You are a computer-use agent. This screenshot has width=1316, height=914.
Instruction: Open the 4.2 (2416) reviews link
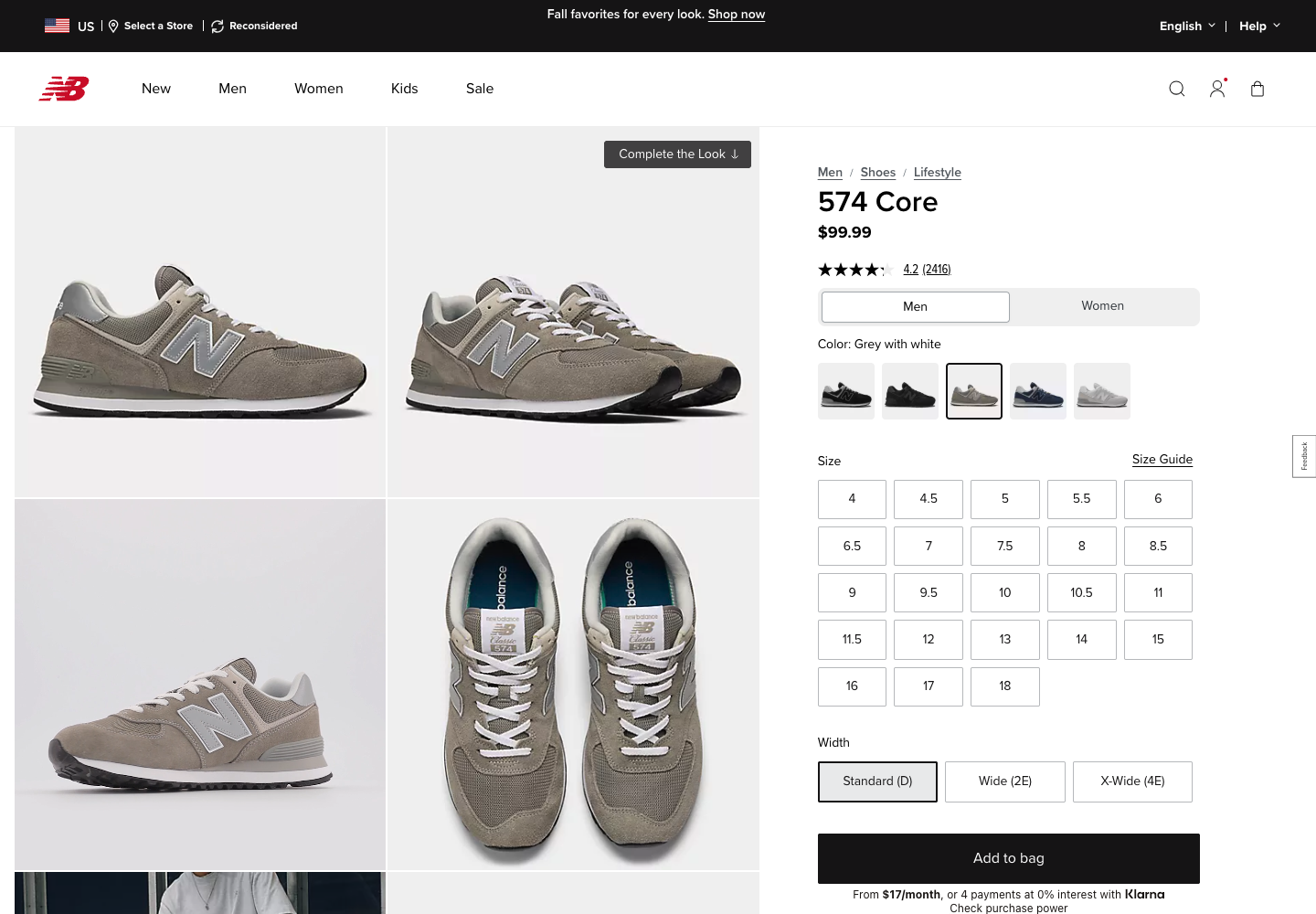pyautogui.click(x=927, y=270)
